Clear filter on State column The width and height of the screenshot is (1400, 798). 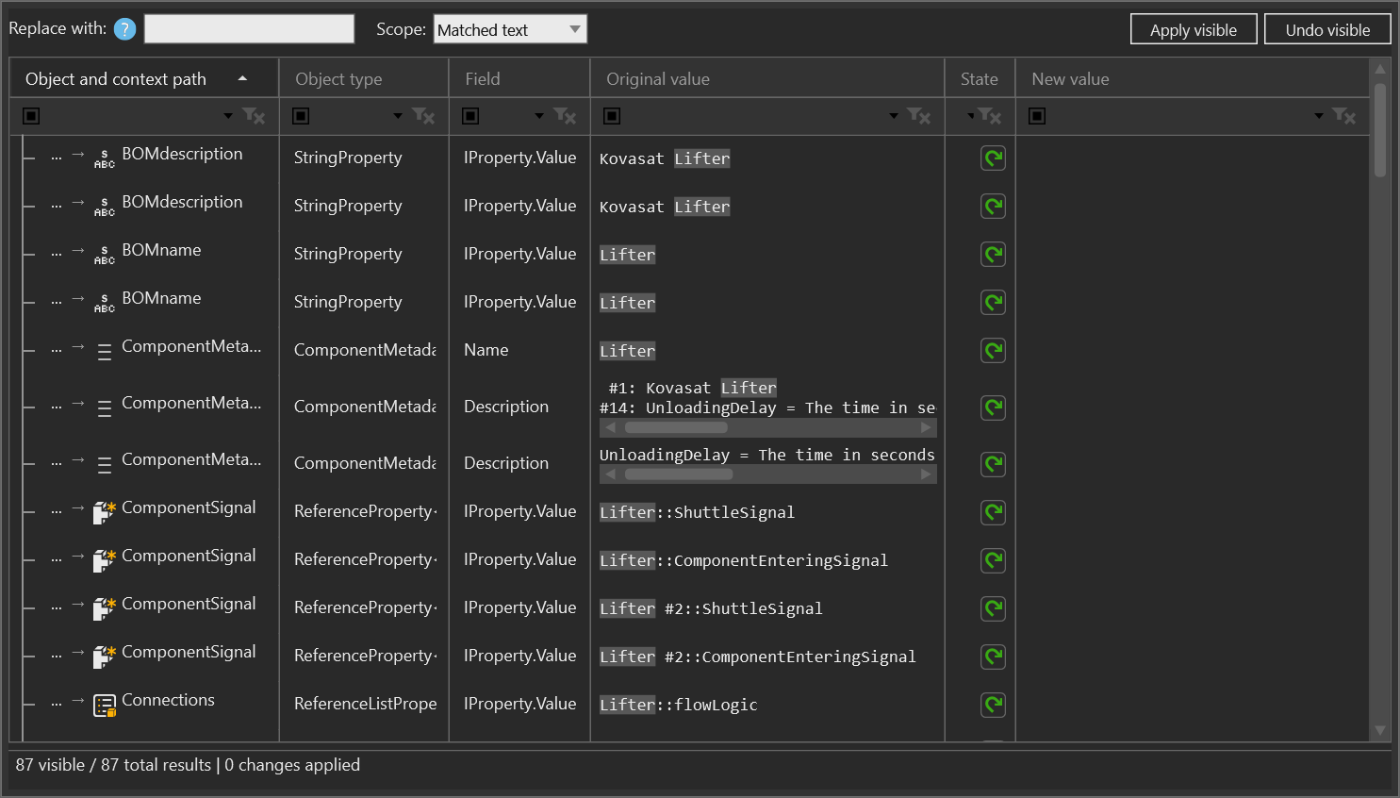coord(991,116)
